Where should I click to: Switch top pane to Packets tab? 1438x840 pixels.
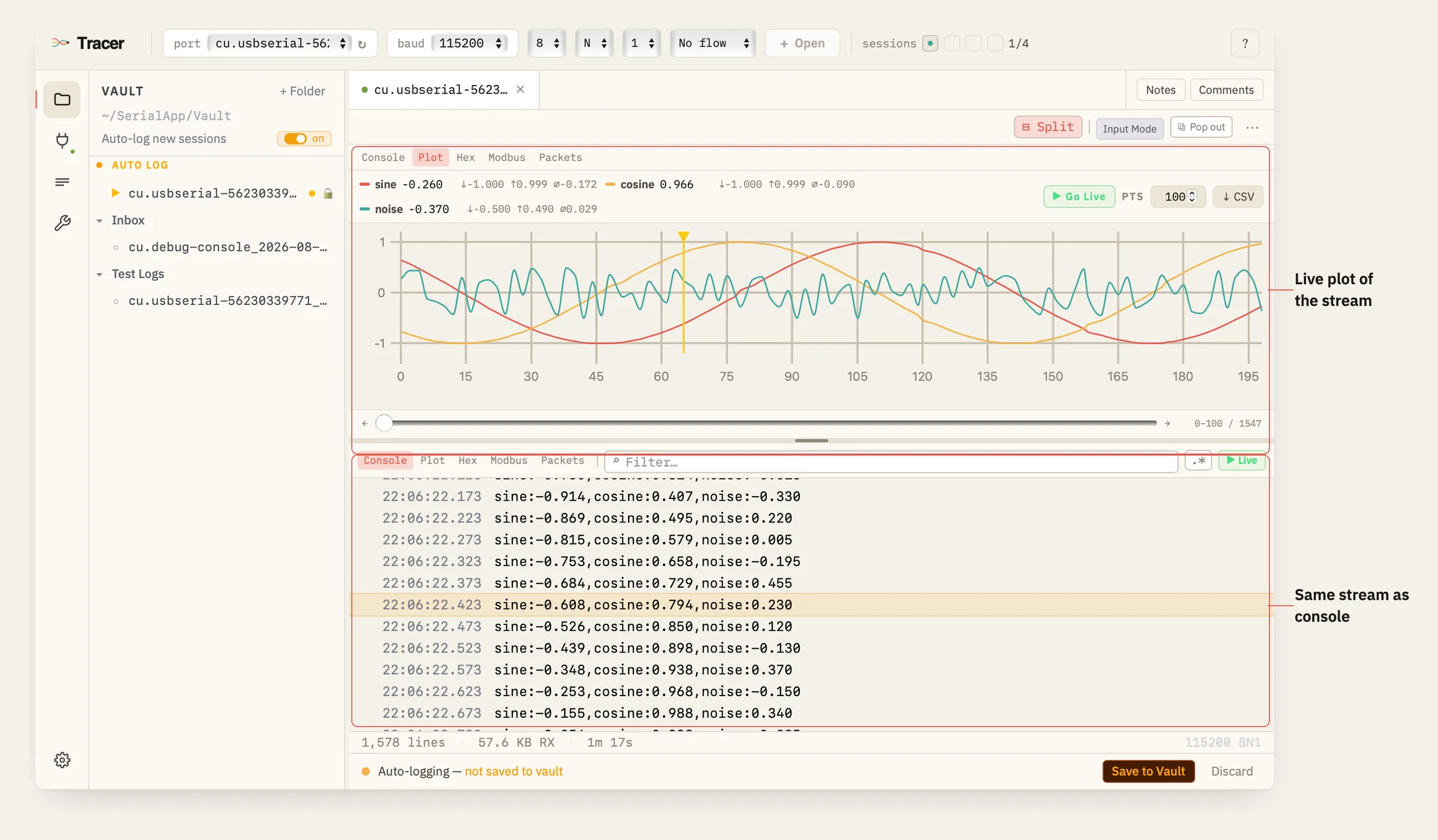560,157
